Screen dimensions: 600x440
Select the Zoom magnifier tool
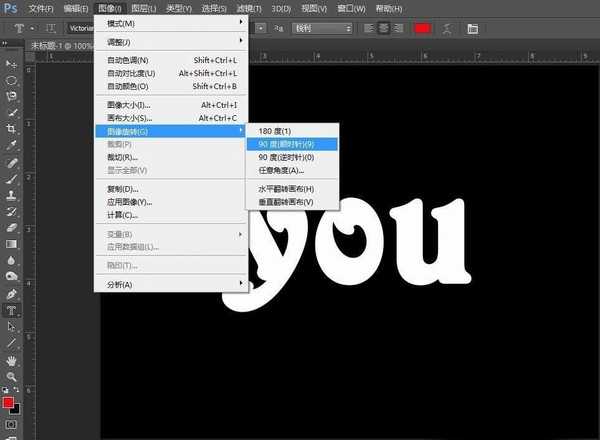[12, 376]
